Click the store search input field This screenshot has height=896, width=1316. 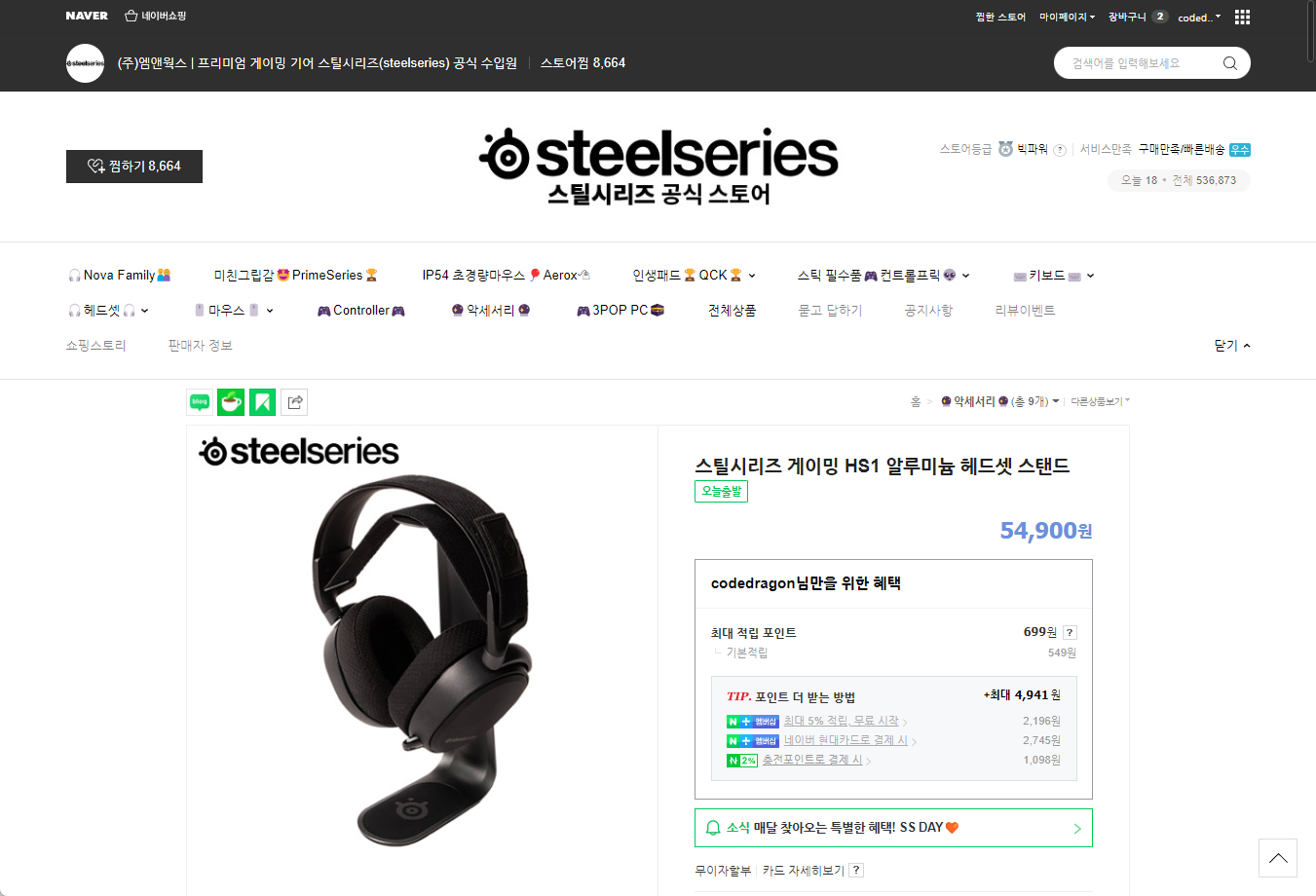[1140, 63]
